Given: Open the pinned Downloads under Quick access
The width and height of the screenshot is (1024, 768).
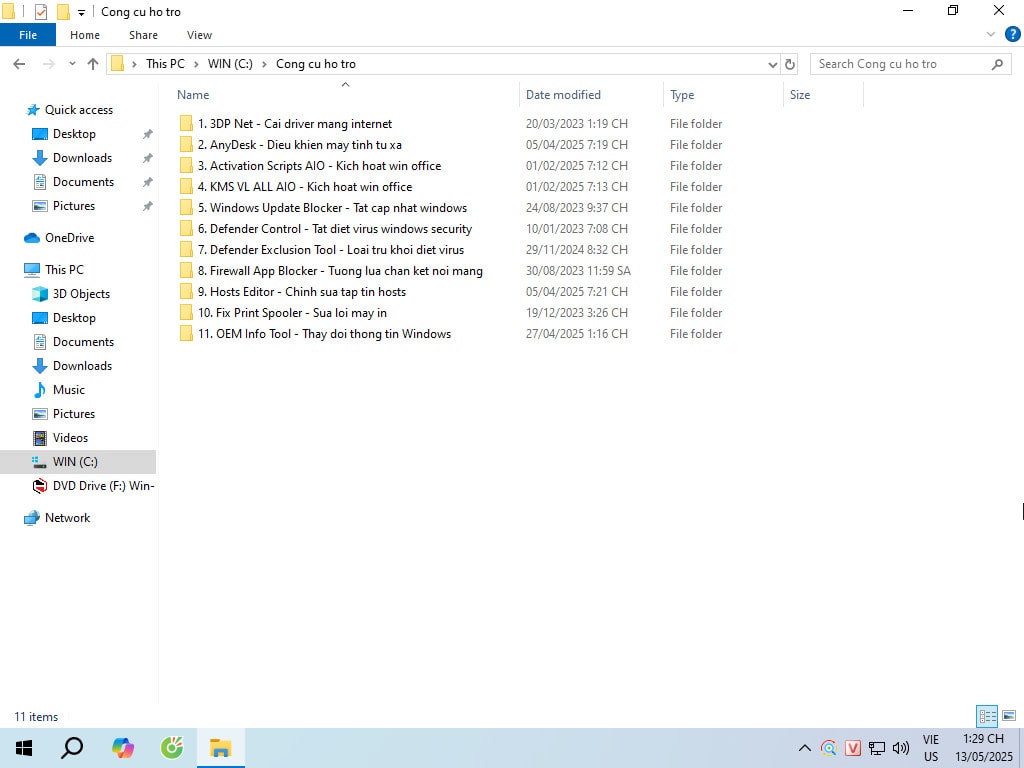Looking at the screenshot, I should [x=82, y=158].
